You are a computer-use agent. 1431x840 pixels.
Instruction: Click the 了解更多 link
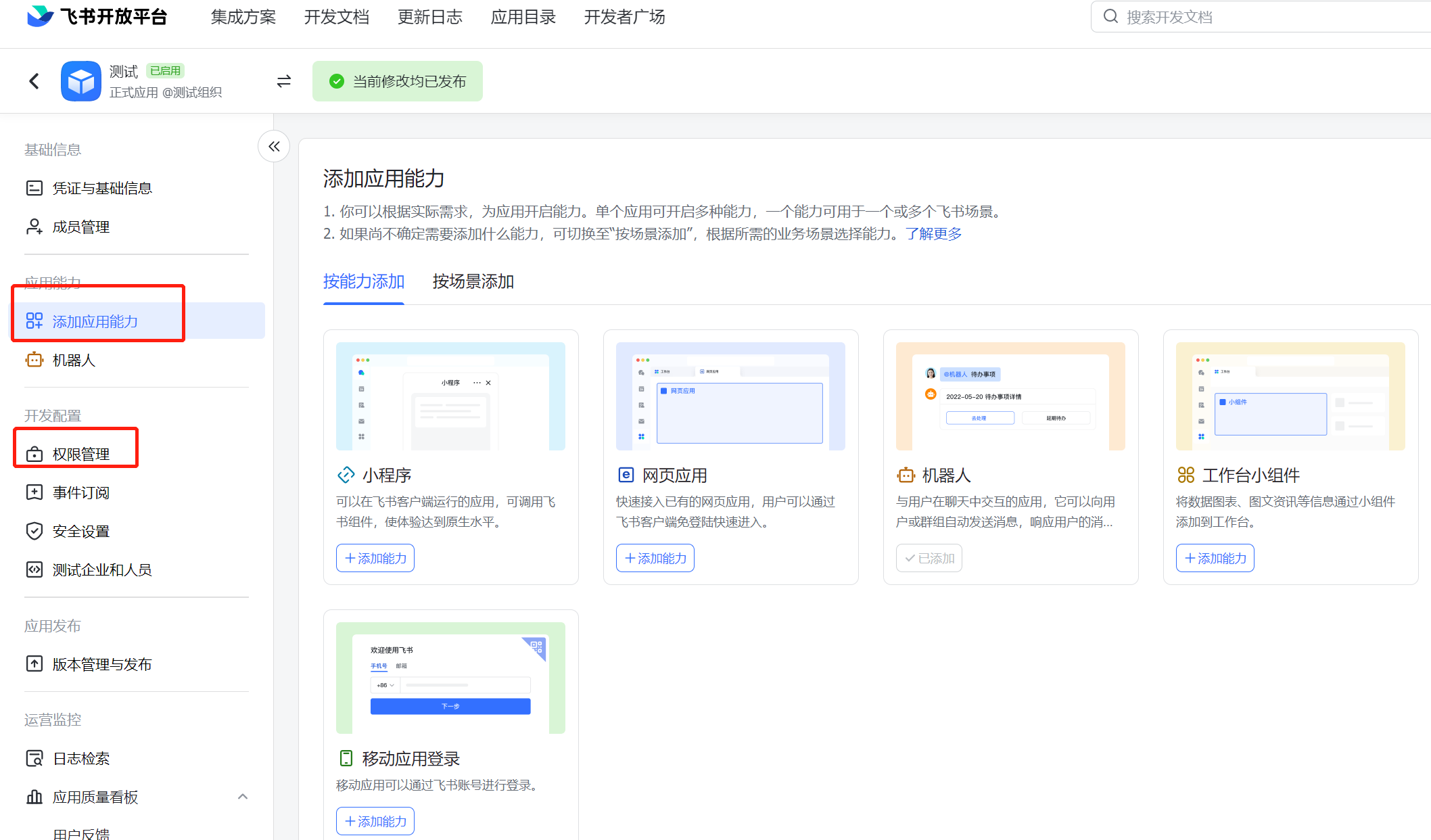(934, 234)
